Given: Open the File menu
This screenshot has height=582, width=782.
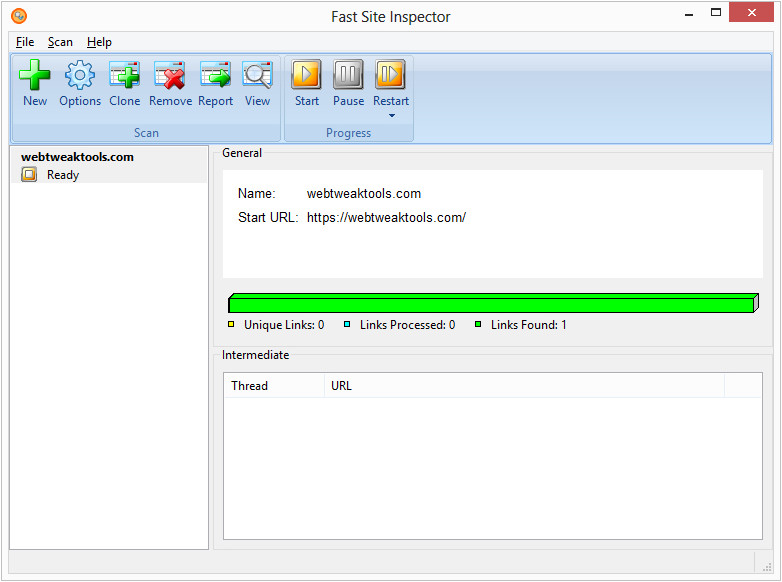Looking at the screenshot, I should (25, 42).
